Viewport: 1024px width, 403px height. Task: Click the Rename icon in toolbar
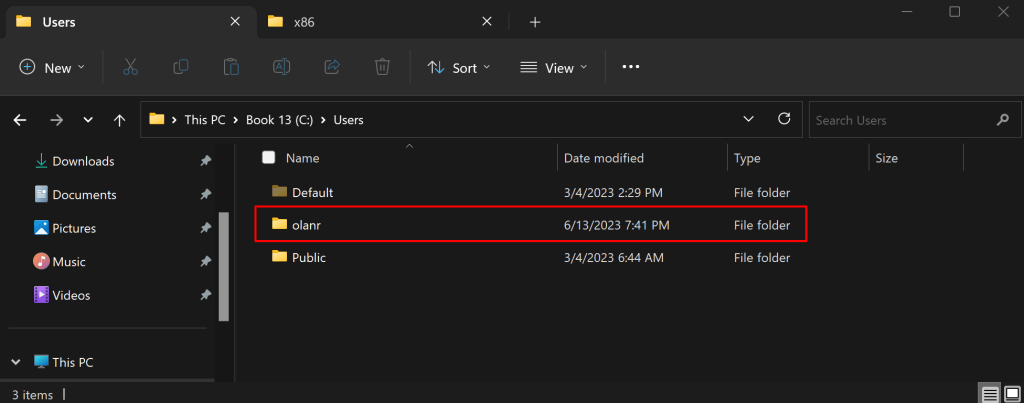282,67
